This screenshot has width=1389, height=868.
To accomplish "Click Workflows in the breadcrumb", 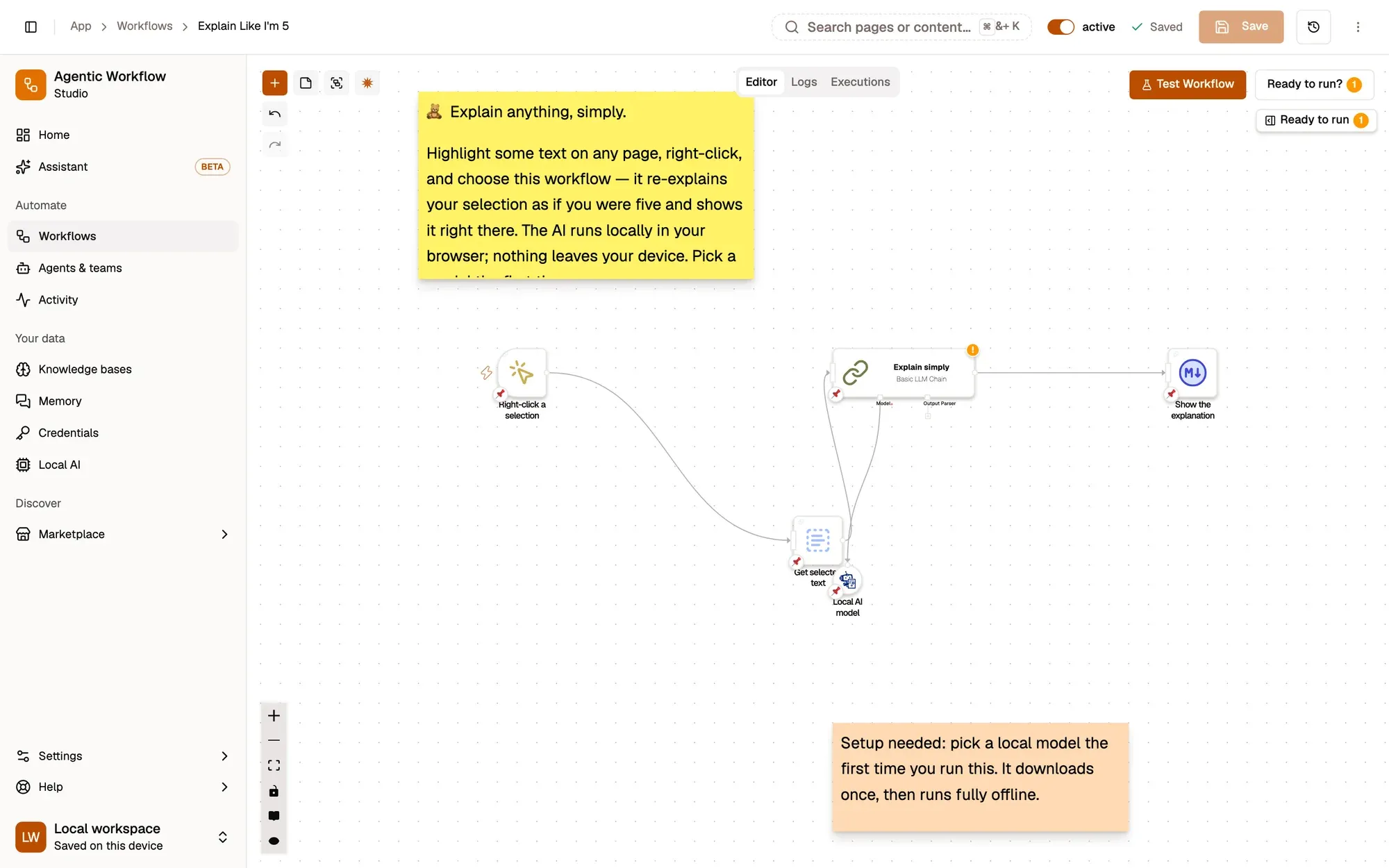I will 144,26.
